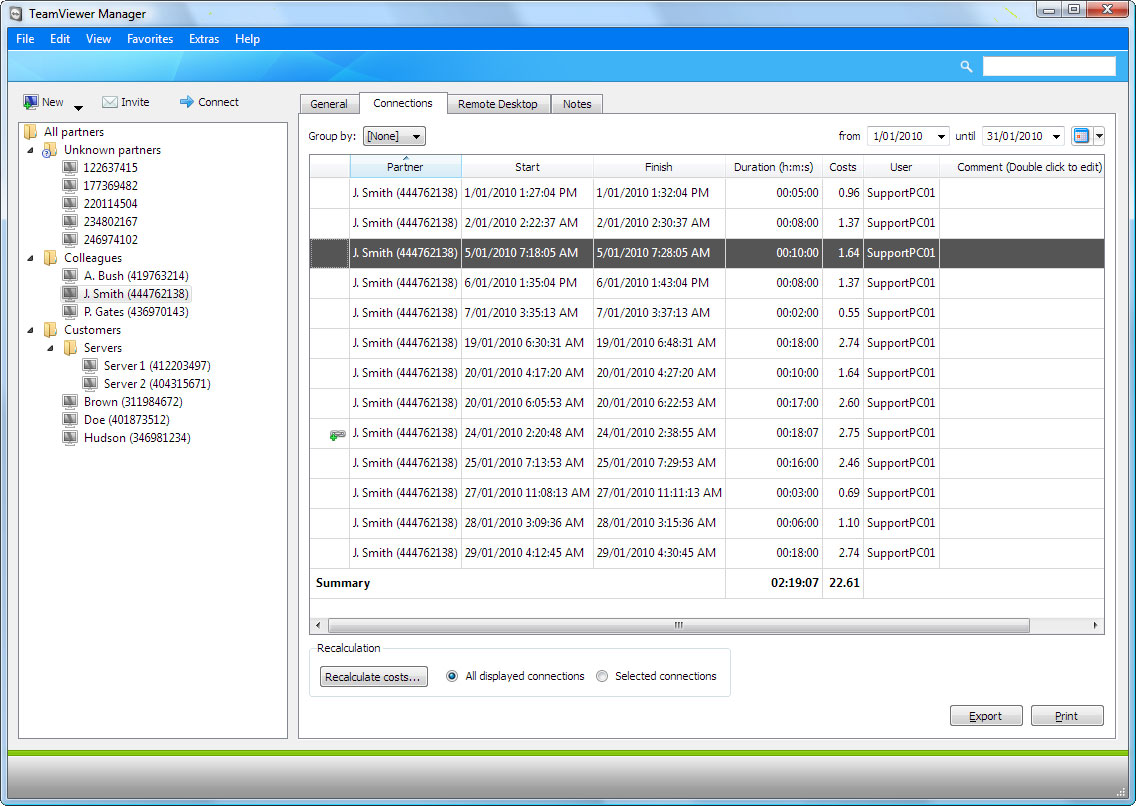Click computer icon beside J. Smith in tree
1136x806 pixels.
(x=70, y=293)
